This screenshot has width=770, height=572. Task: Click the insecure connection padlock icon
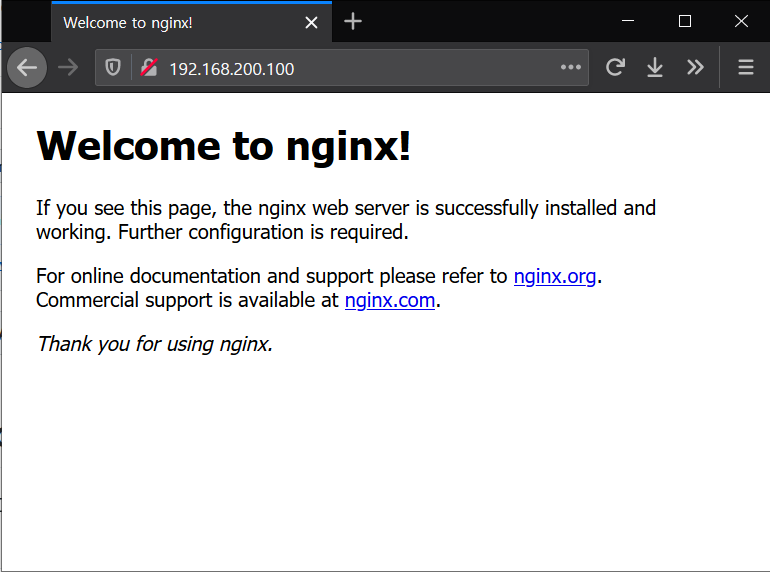[149, 67]
